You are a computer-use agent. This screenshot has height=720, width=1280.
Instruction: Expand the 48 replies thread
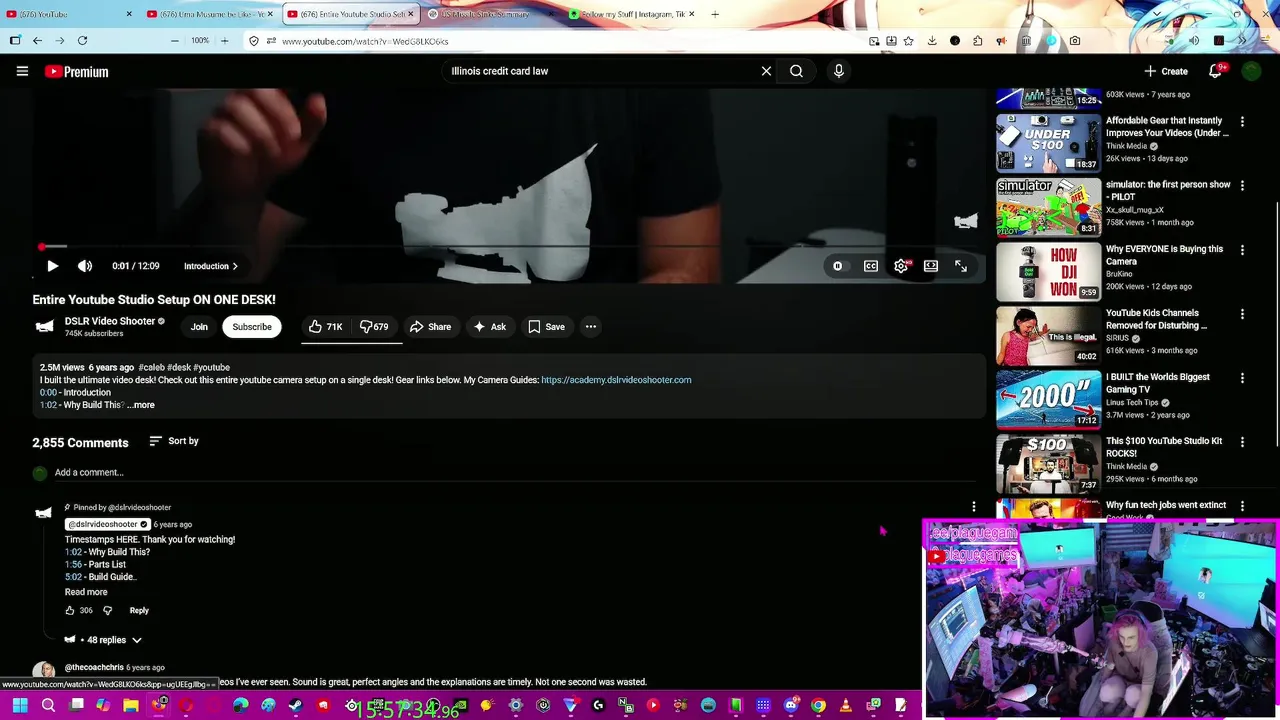(103, 640)
